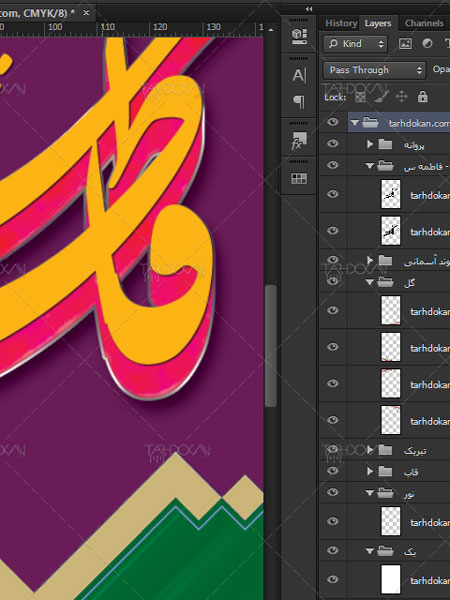The width and height of the screenshot is (450, 600).
Task: Hide the پروانه group
Action: click(x=333, y=143)
